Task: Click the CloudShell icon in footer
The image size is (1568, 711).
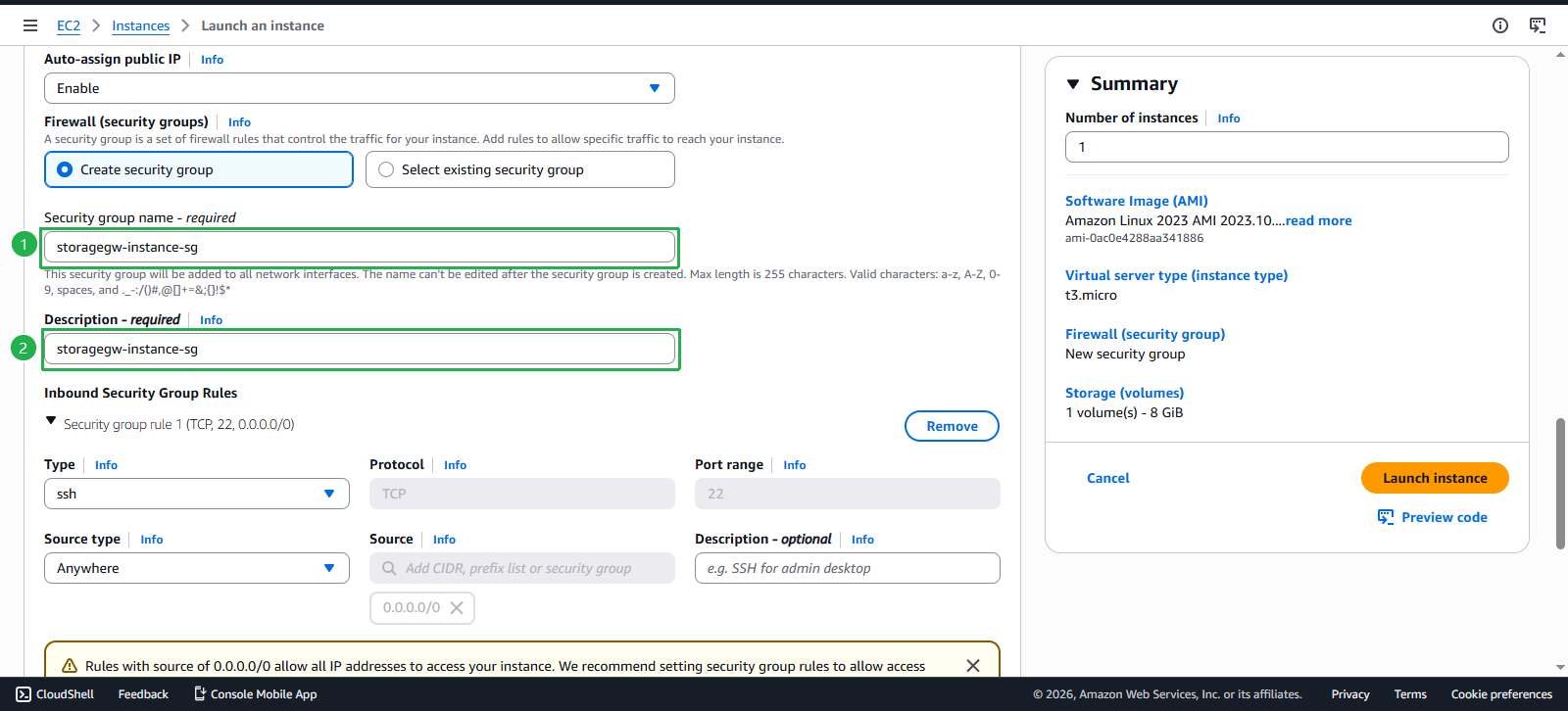Action: (x=24, y=694)
